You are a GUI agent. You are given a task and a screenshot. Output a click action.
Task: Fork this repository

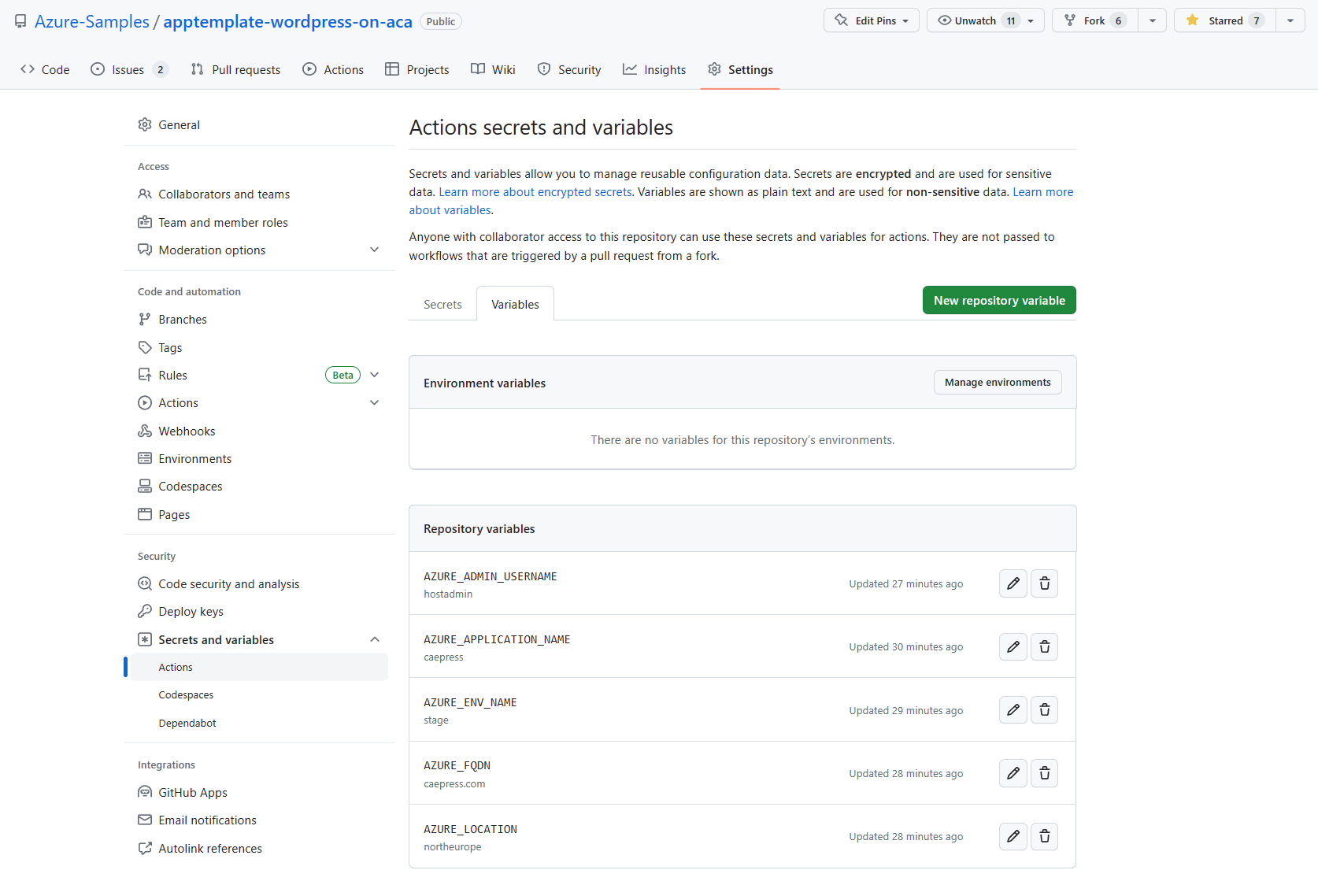coord(1095,20)
